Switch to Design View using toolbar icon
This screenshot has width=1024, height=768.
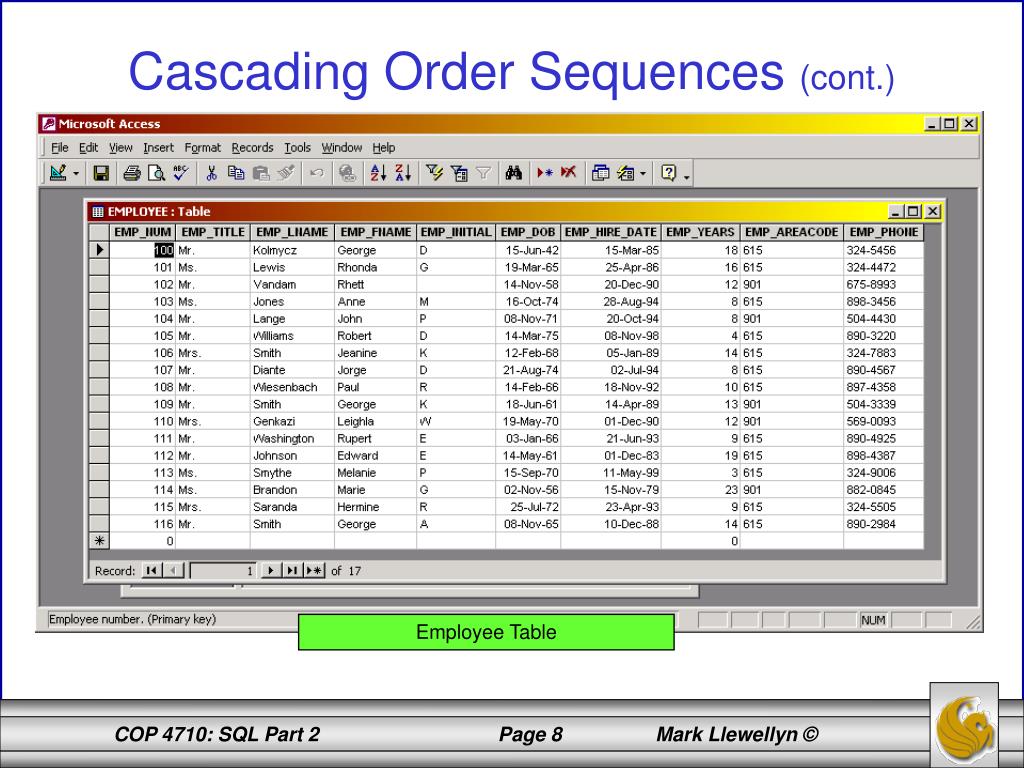point(58,173)
